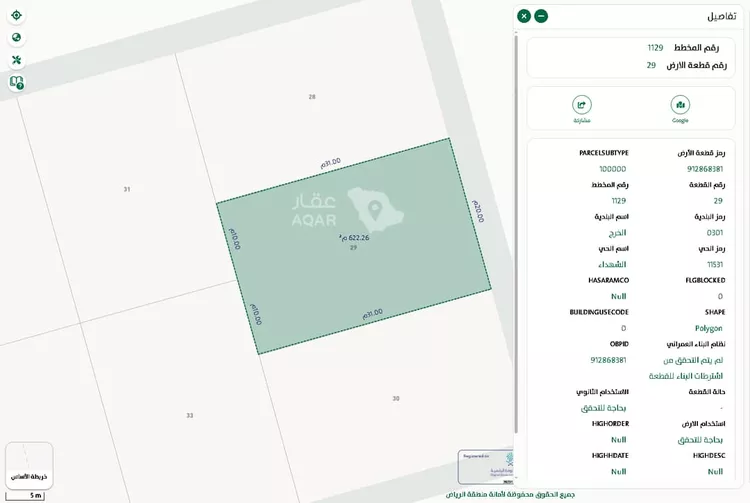Minimize the تفاصيل details panel

click(541, 16)
